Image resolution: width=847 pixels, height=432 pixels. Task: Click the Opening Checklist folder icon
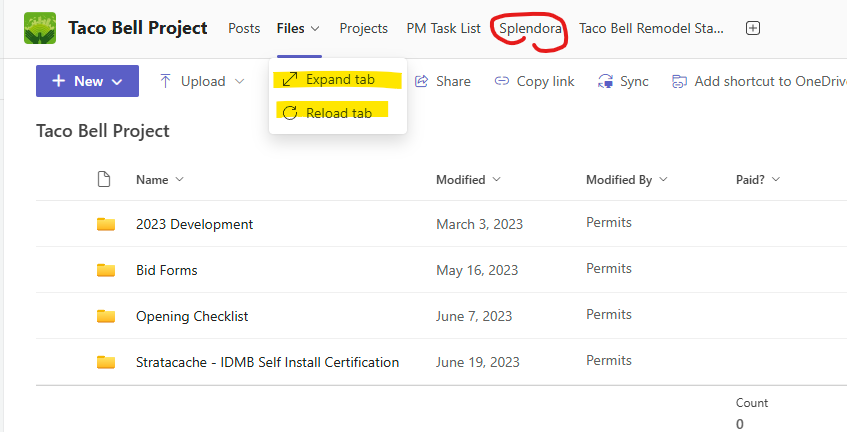(x=106, y=316)
